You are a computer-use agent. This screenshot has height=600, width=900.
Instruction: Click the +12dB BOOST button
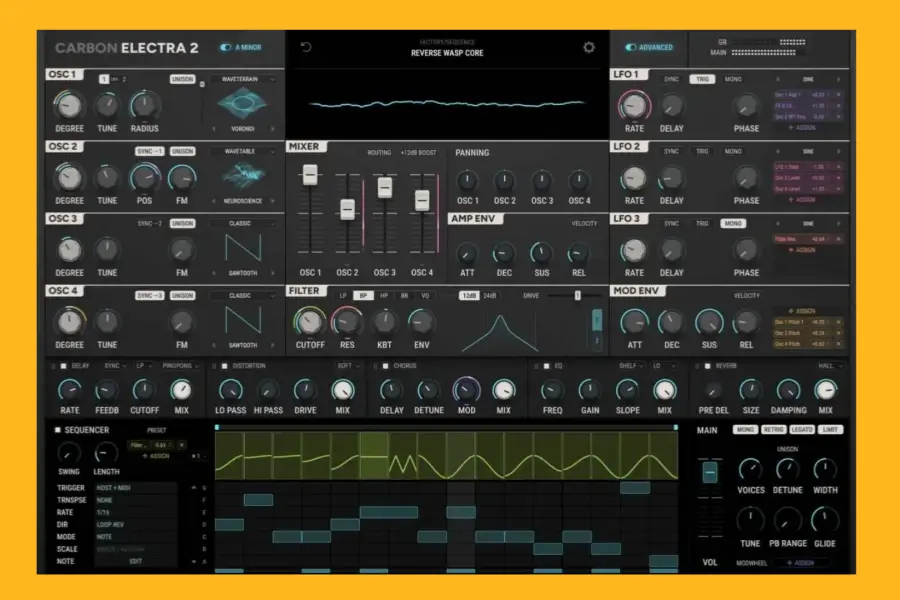pos(419,153)
